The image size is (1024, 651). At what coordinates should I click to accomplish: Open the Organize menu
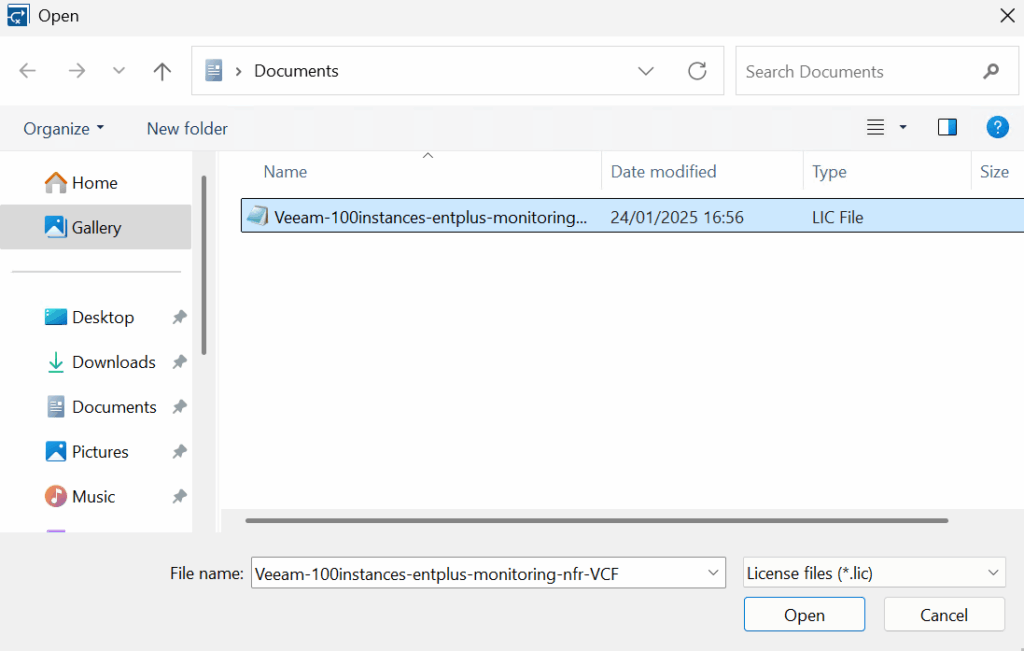pyautogui.click(x=63, y=129)
